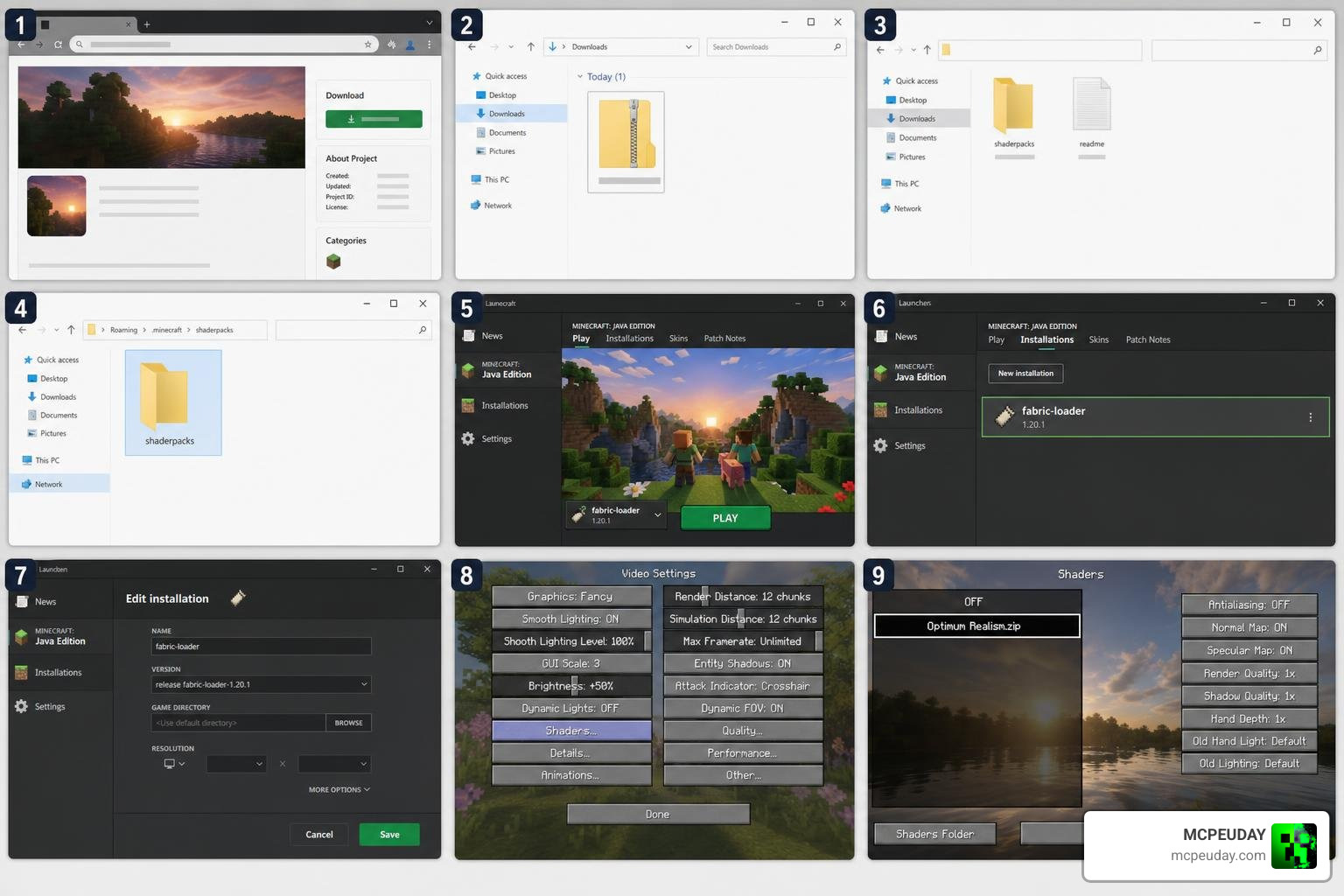Viewport: 1344px width, 896px height.
Task: Click the green PLAY button
Action: pos(725,518)
